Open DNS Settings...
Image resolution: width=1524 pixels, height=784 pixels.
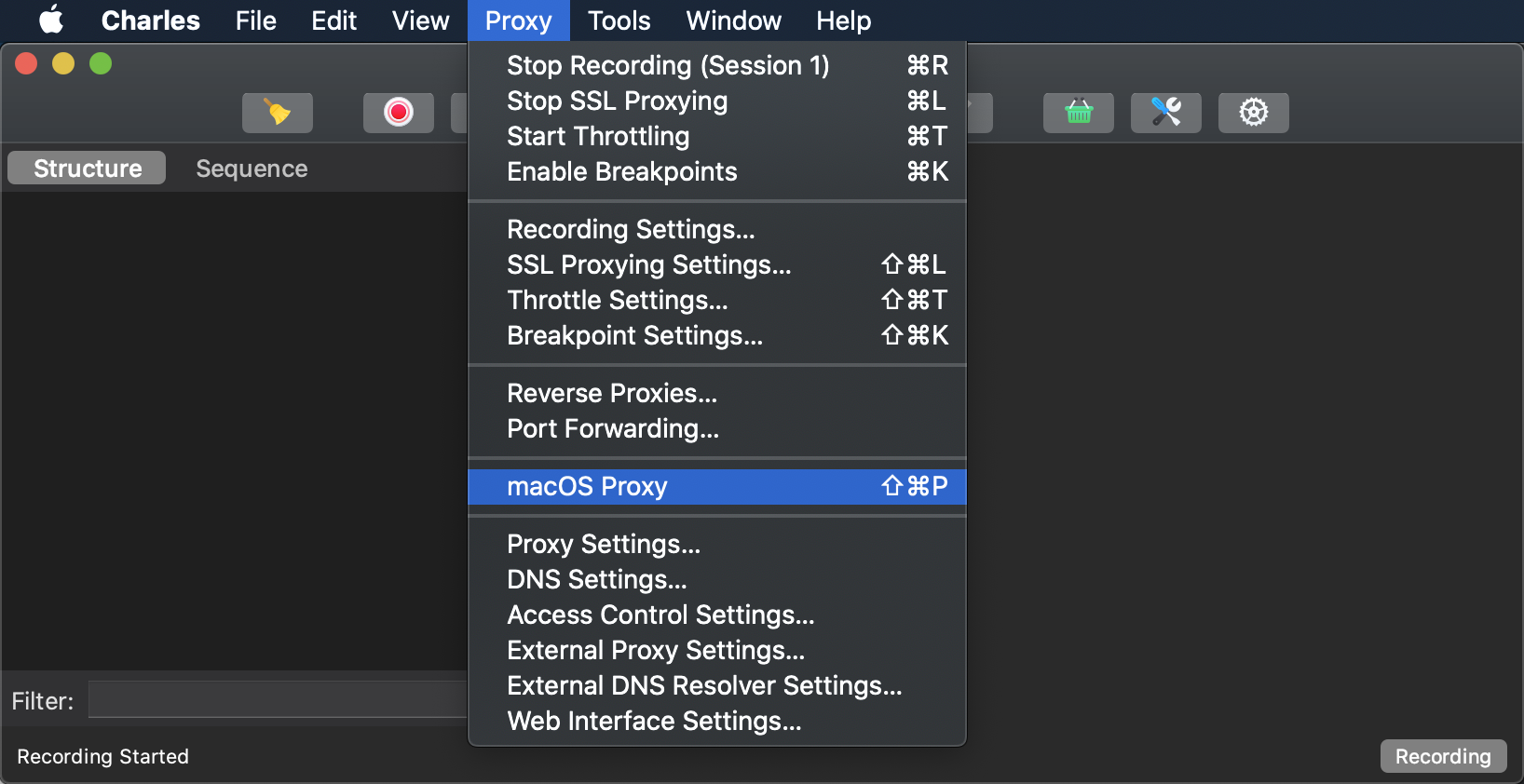pyautogui.click(x=717, y=579)
